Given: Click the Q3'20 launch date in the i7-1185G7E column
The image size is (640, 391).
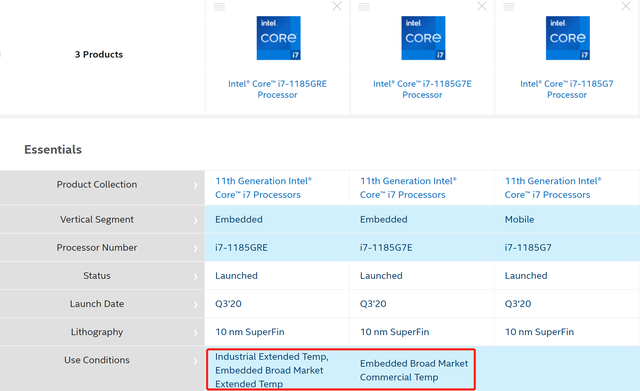Looking at the screenshot, I should coord(373,304).
